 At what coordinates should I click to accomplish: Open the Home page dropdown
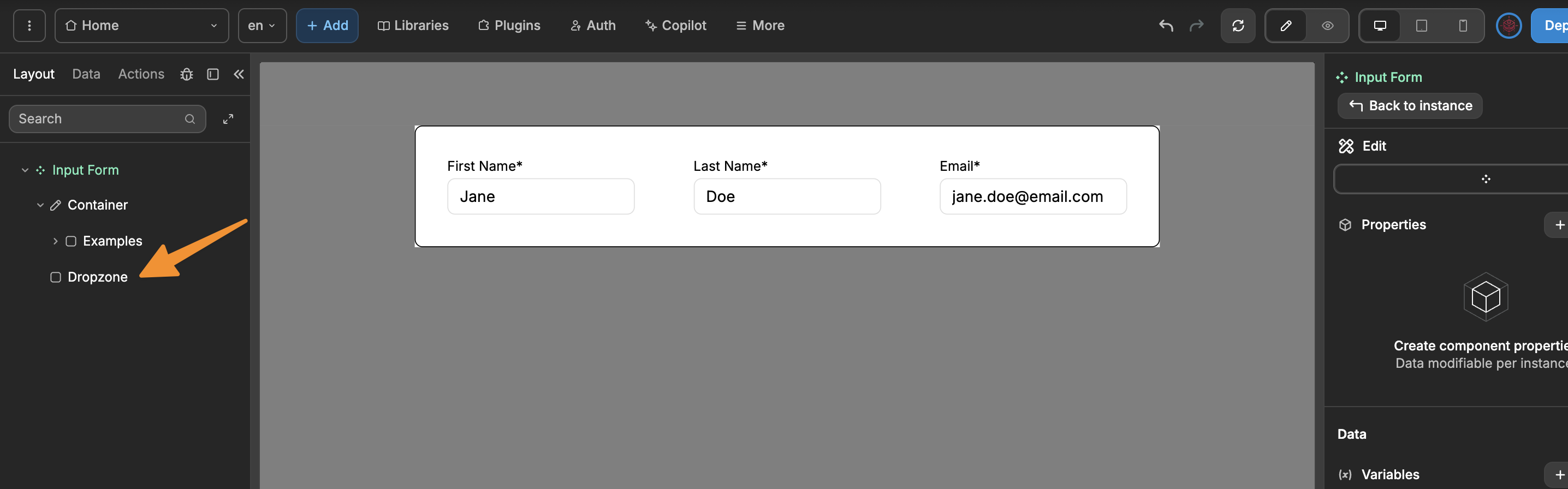pyautogui.click(x=141, y=26)
